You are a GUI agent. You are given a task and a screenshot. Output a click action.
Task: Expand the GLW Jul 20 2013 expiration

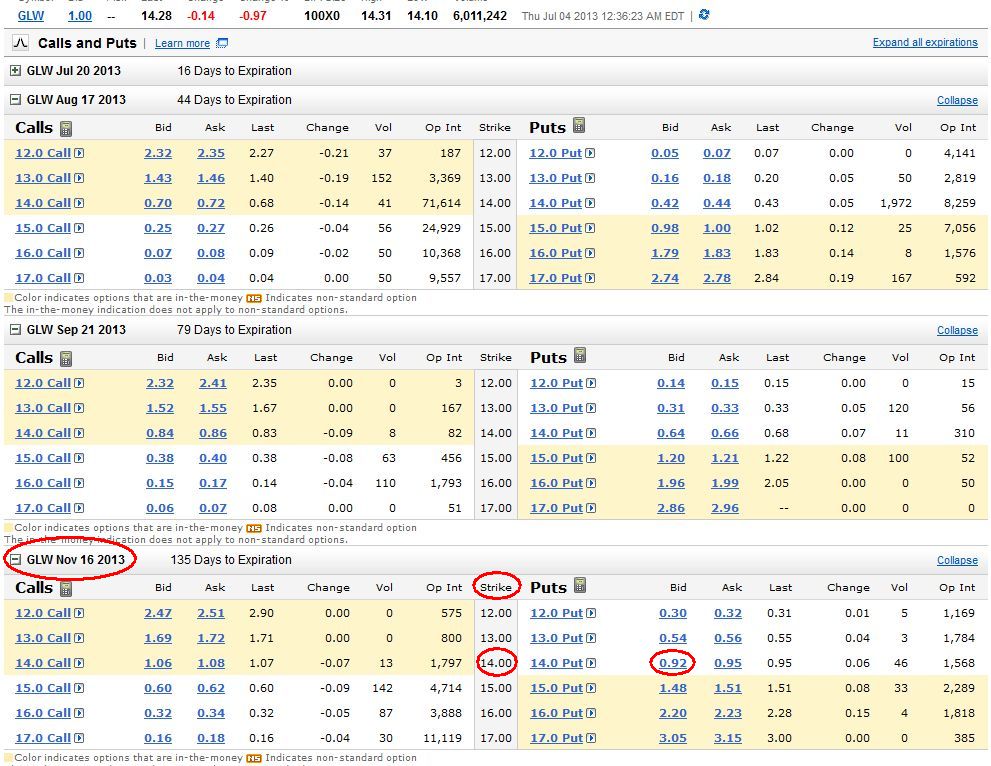coord(16,71)
